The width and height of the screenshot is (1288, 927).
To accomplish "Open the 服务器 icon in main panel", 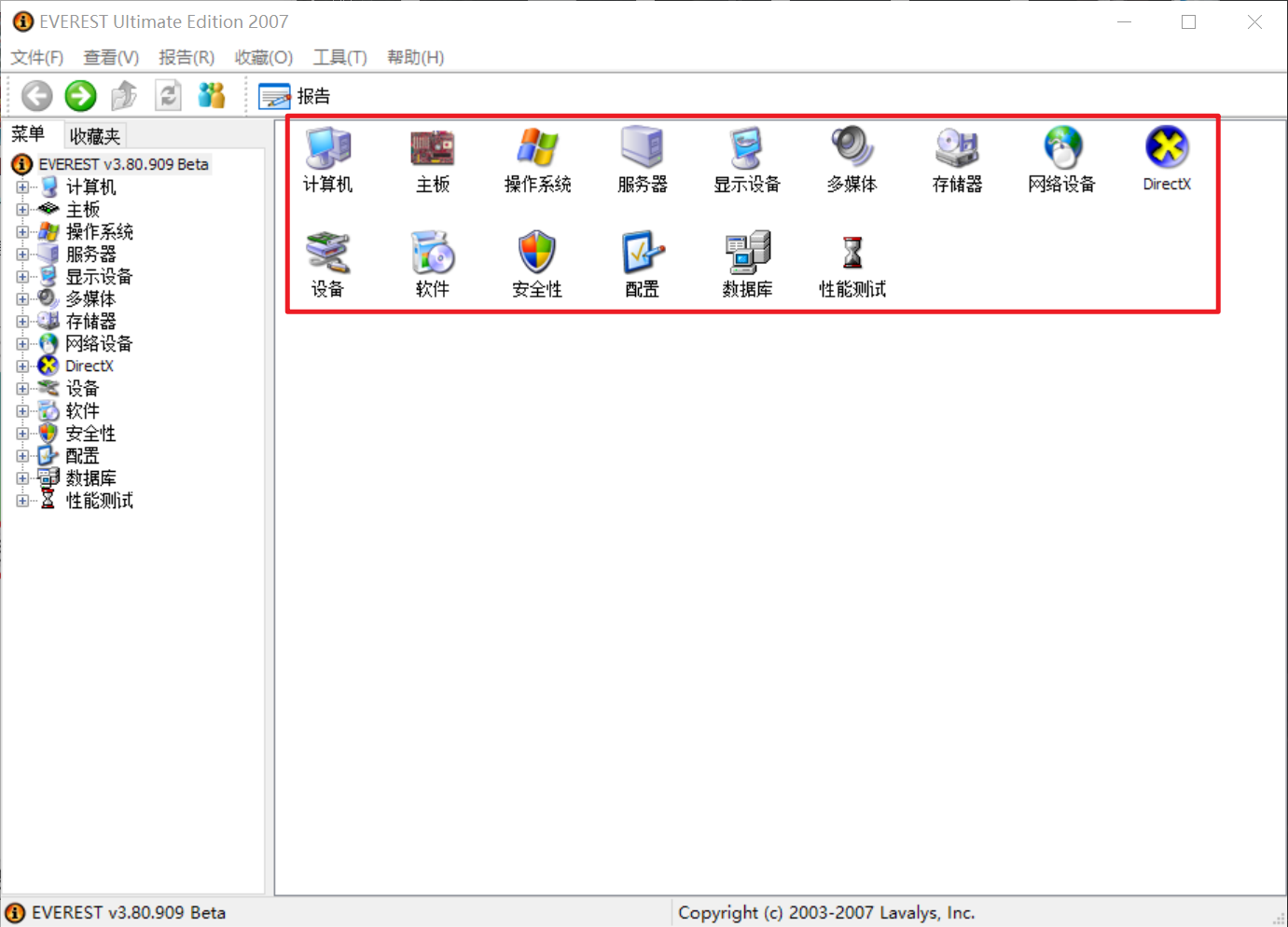I will tap(643, 148).
